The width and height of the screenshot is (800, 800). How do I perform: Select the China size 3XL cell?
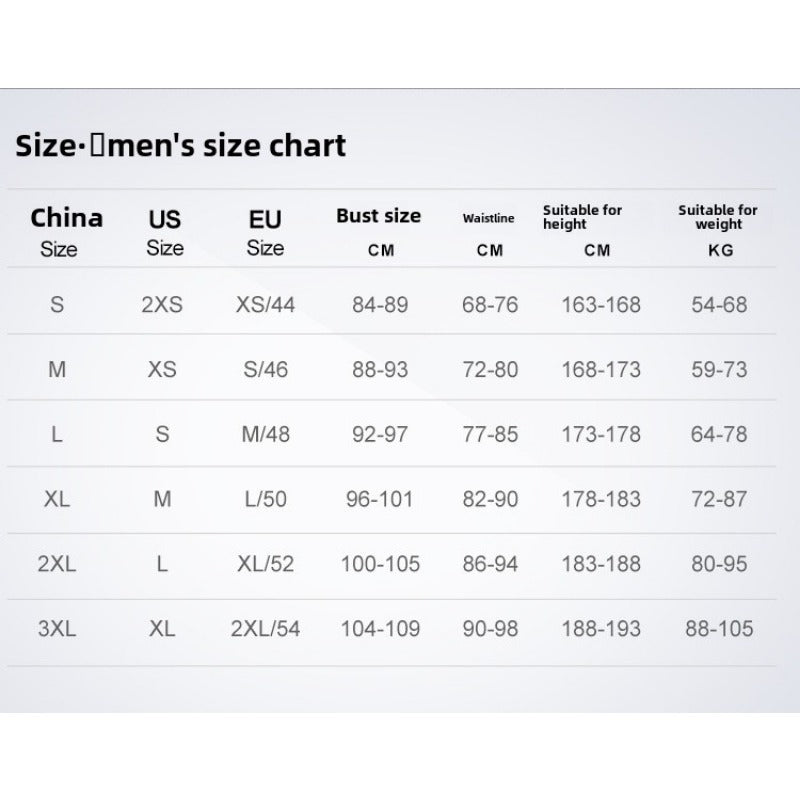tap(57, 629)
